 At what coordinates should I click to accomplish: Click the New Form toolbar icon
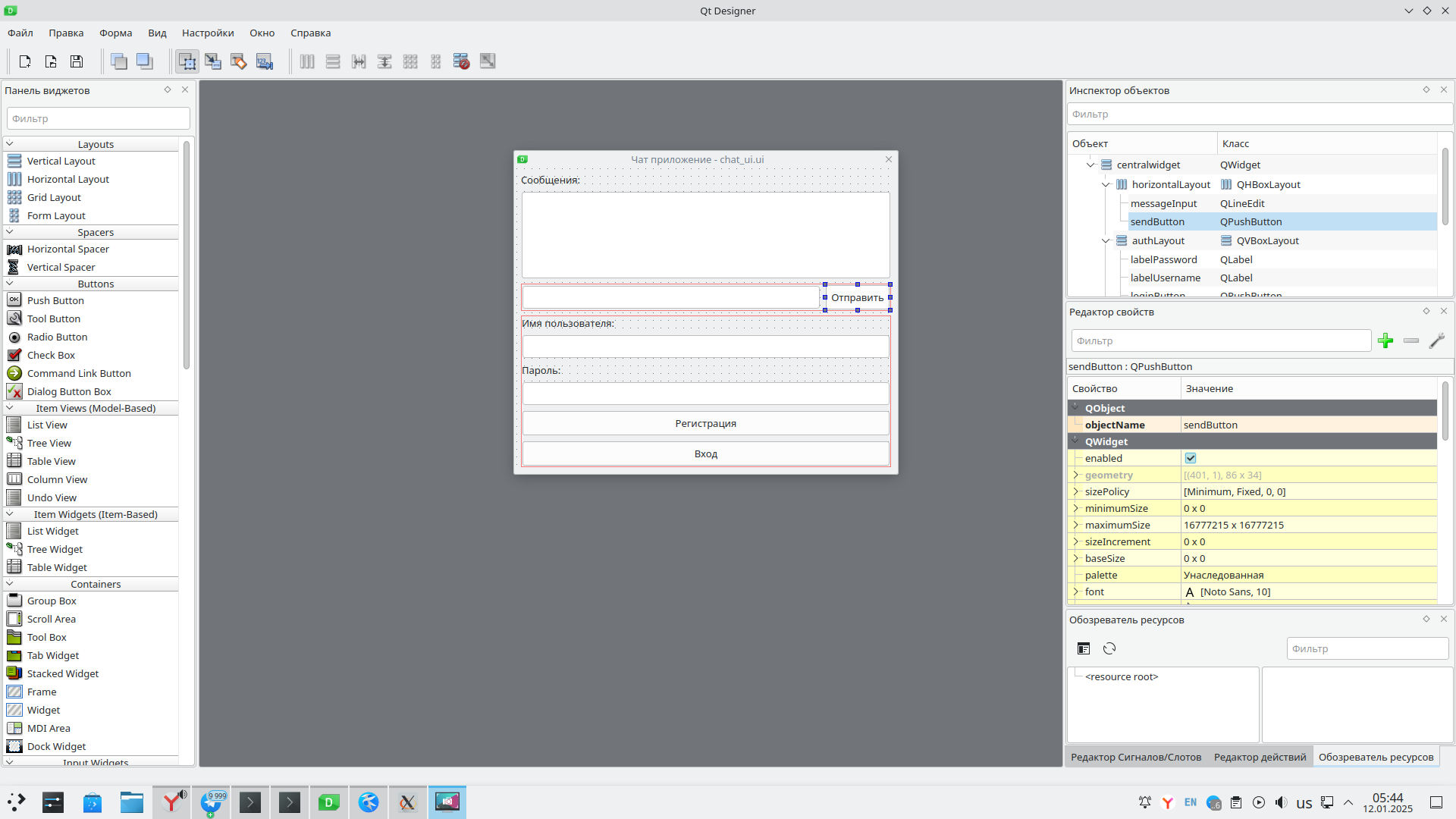pos(25,61)
